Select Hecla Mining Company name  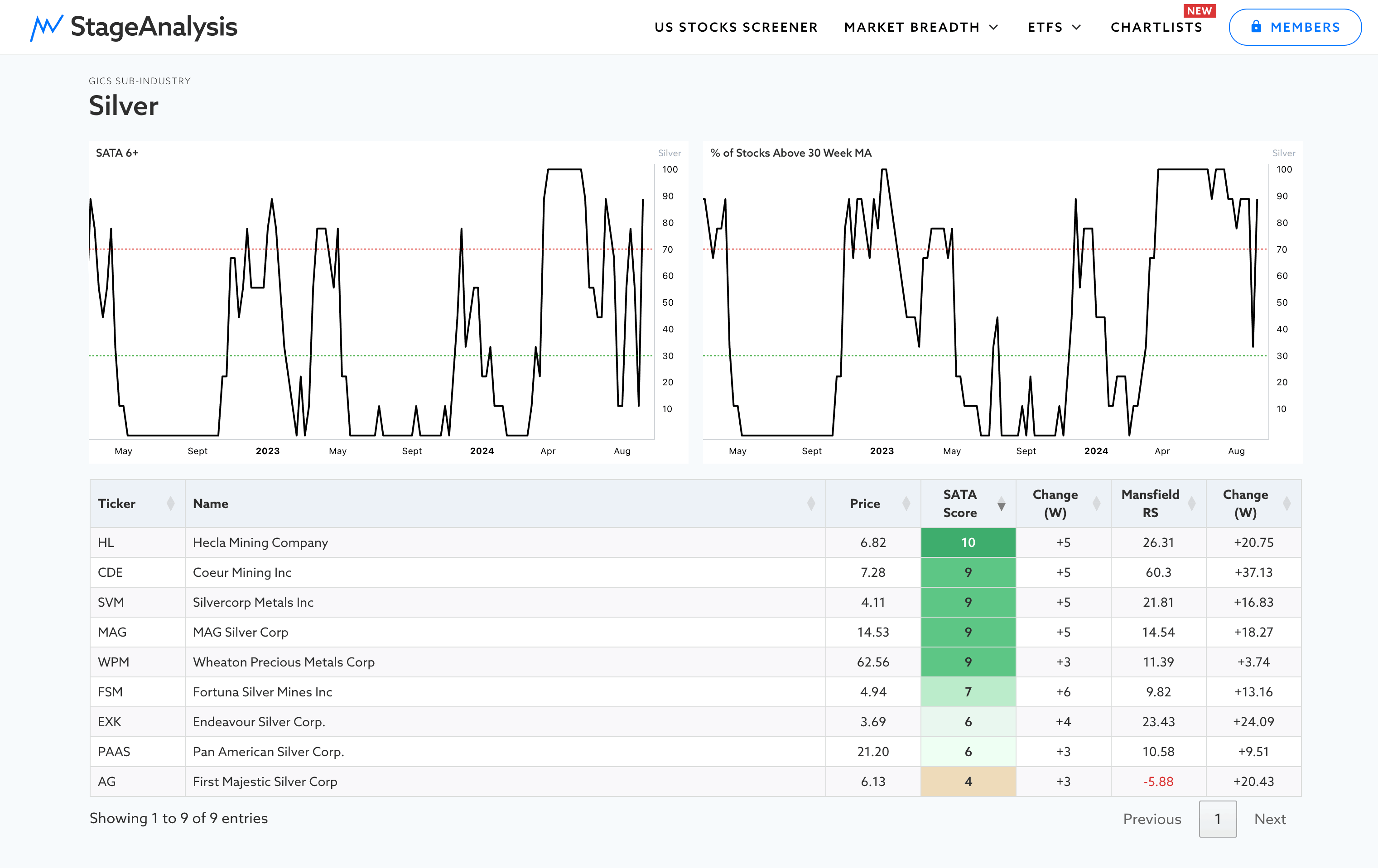coord(260,542)
